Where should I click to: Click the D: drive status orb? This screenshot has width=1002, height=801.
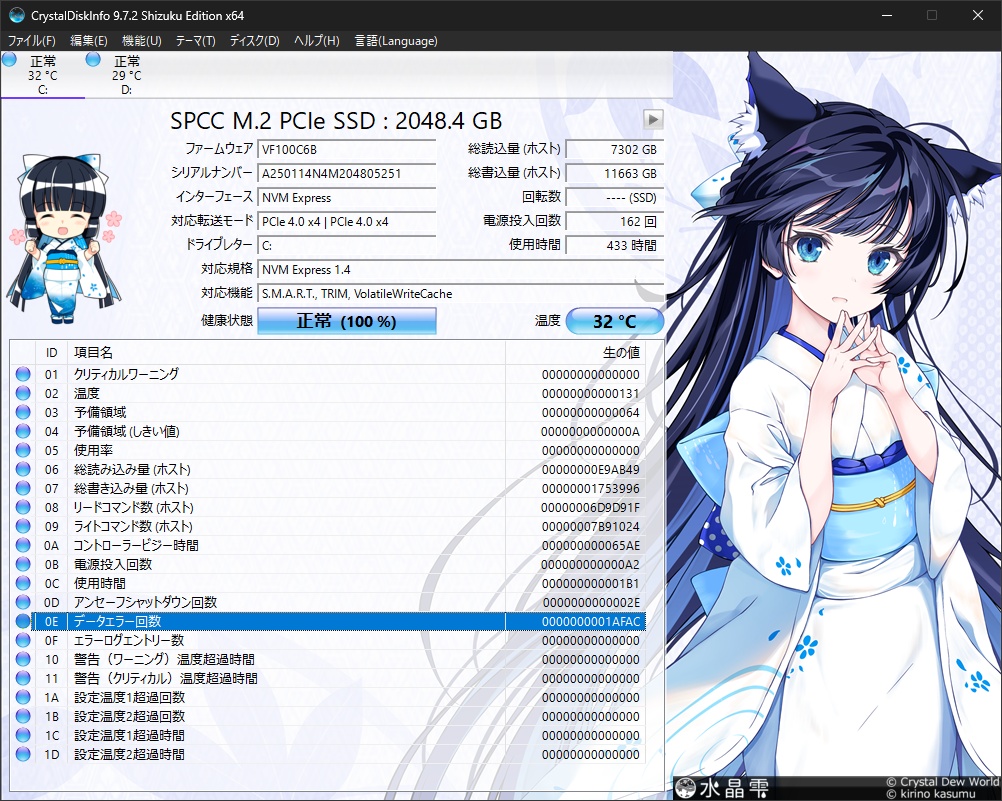(93, 60)
